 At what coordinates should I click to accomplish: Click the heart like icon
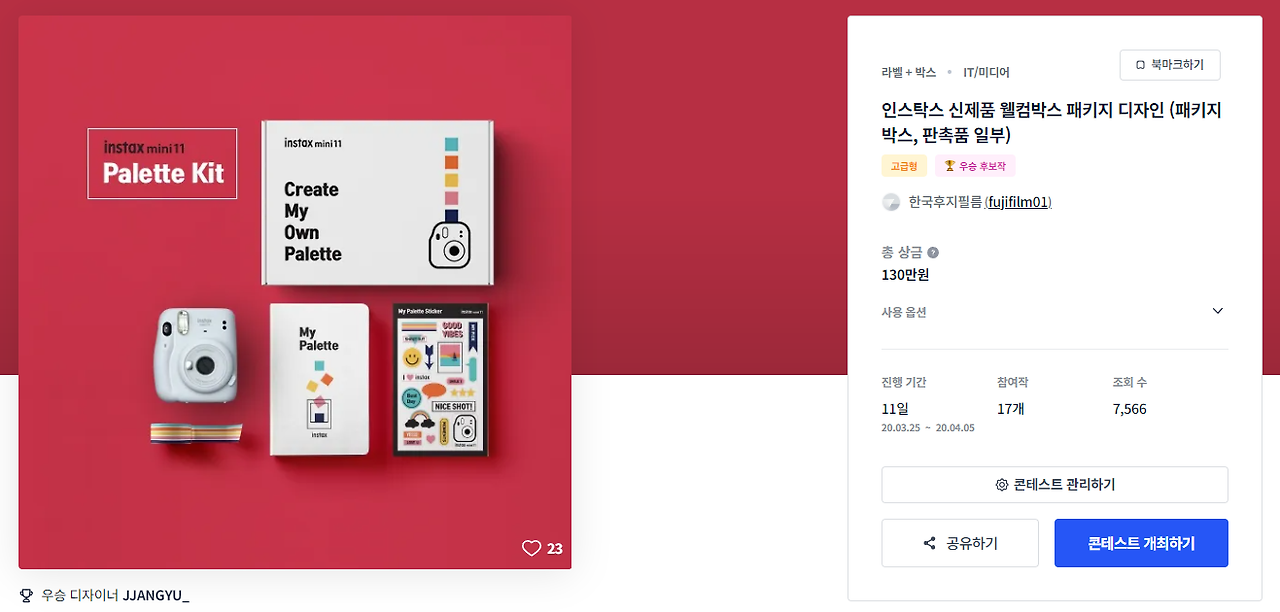(x=531, y=548)
